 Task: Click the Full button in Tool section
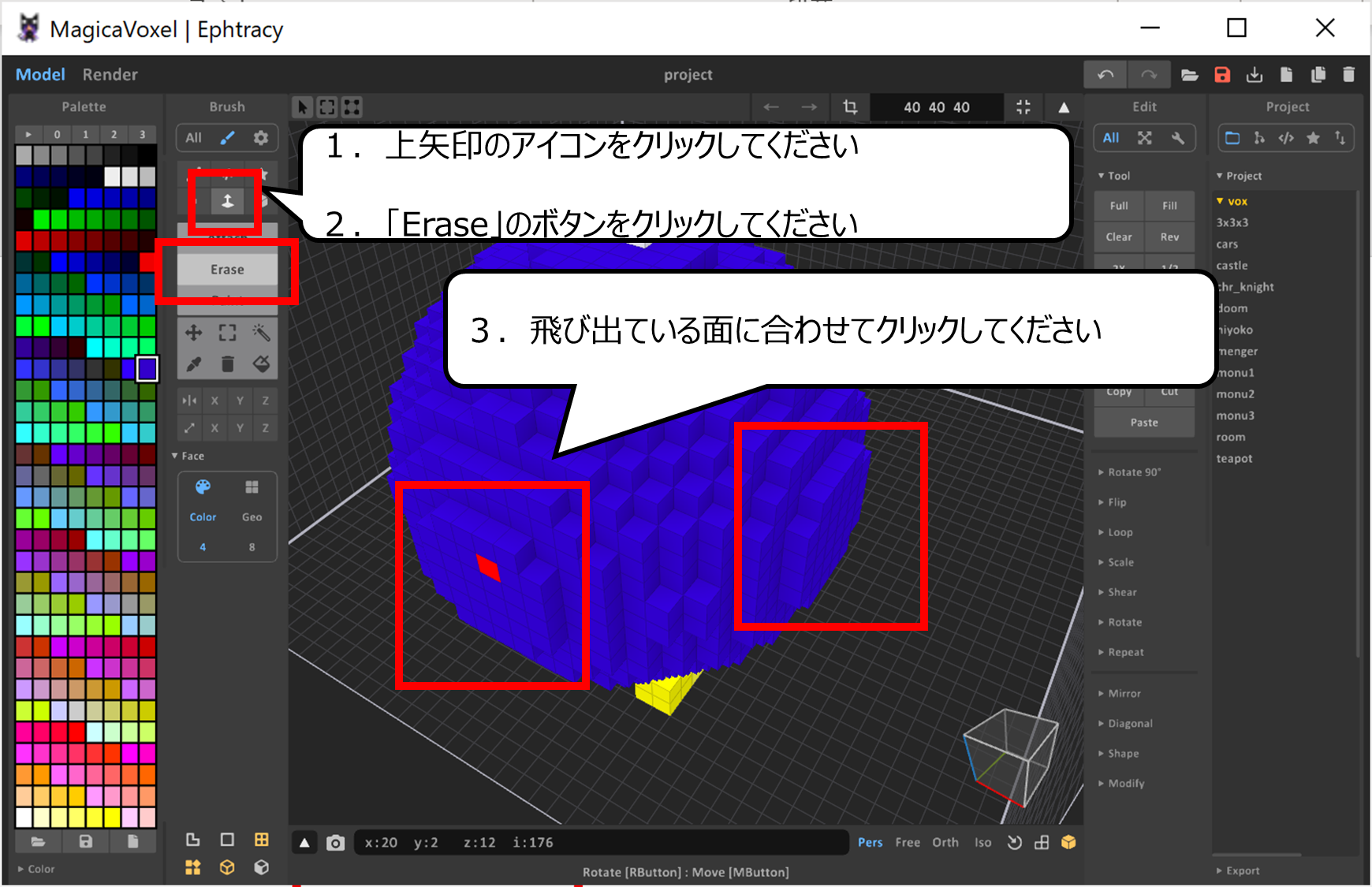1119,206
